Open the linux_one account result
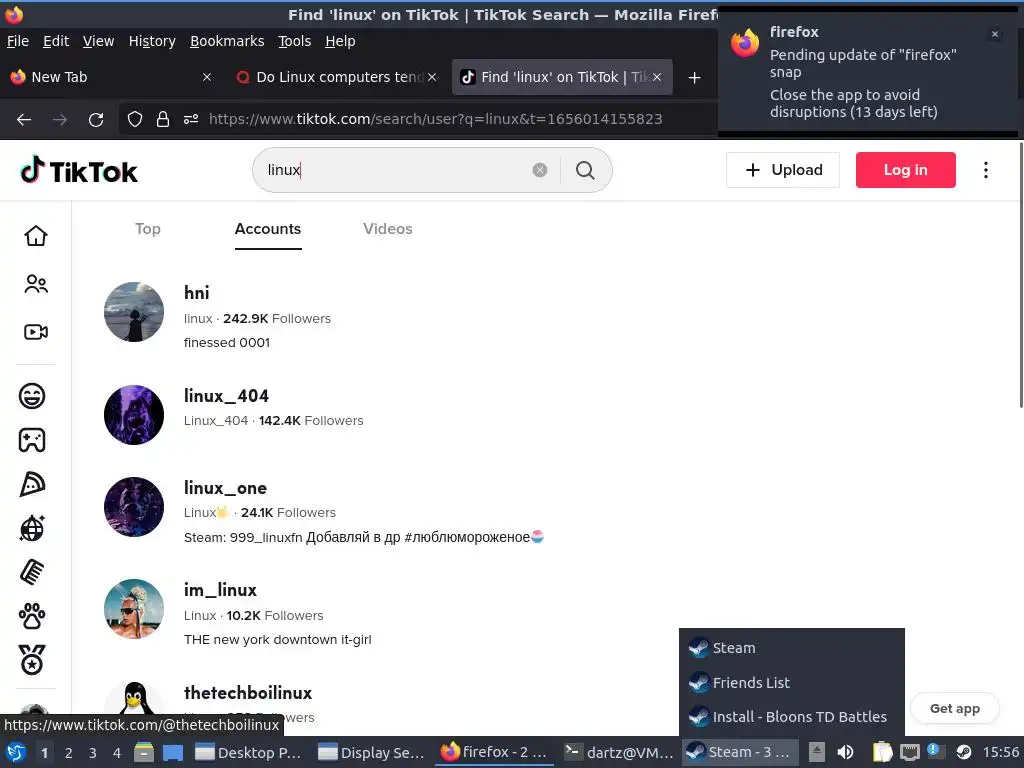Viewport: 1024px width, 768px height. tap(225, 488)
